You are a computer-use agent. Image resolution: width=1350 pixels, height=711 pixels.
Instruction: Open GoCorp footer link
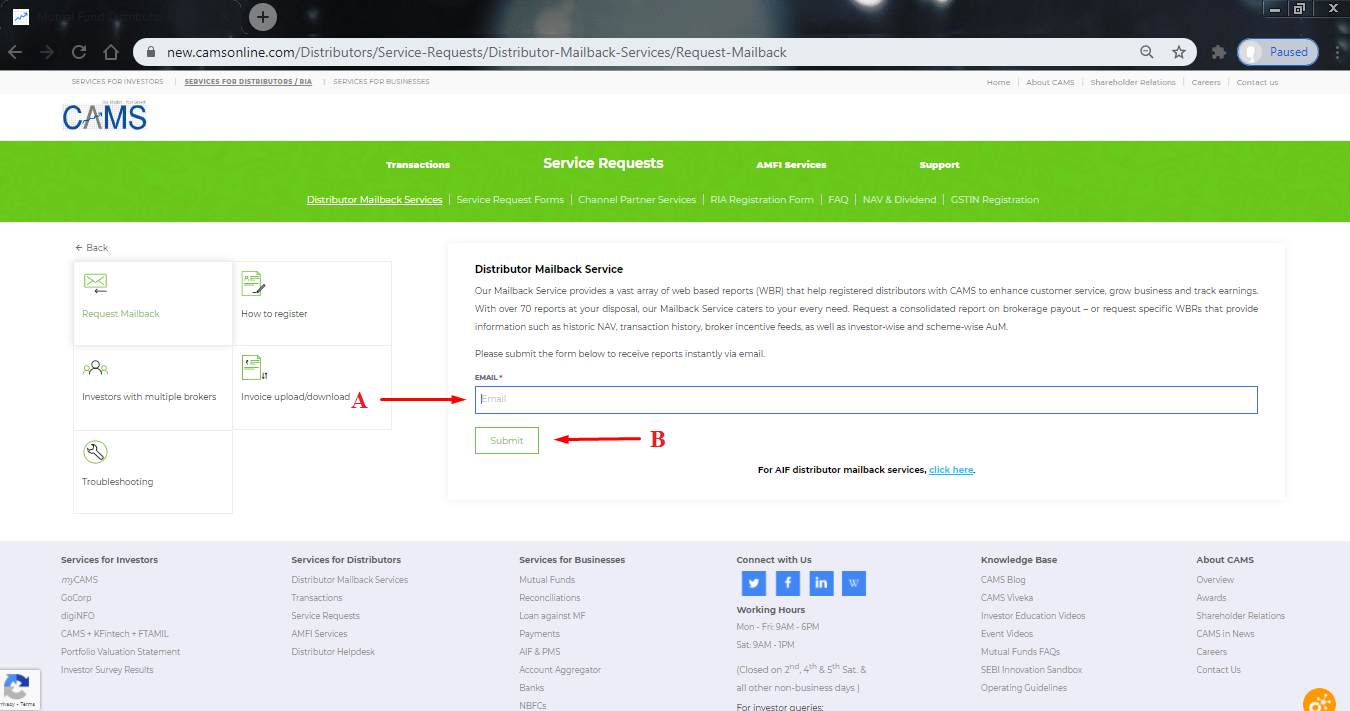76,598
